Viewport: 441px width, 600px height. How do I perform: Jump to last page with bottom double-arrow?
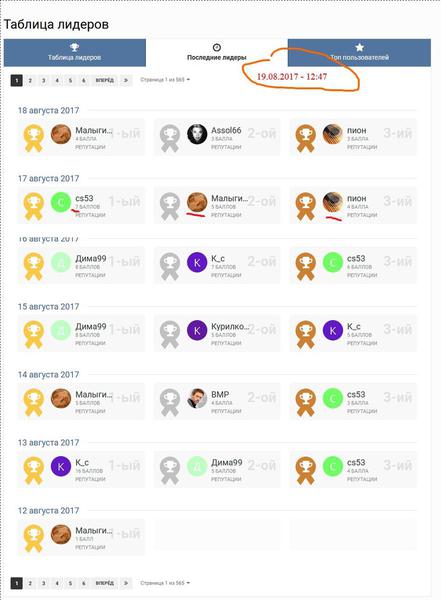(x=126, y=583)
